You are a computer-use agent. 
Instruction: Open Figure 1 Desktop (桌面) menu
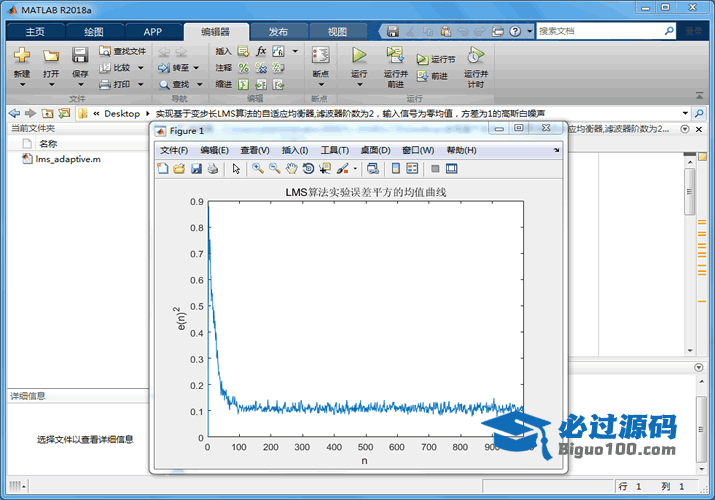375,150
